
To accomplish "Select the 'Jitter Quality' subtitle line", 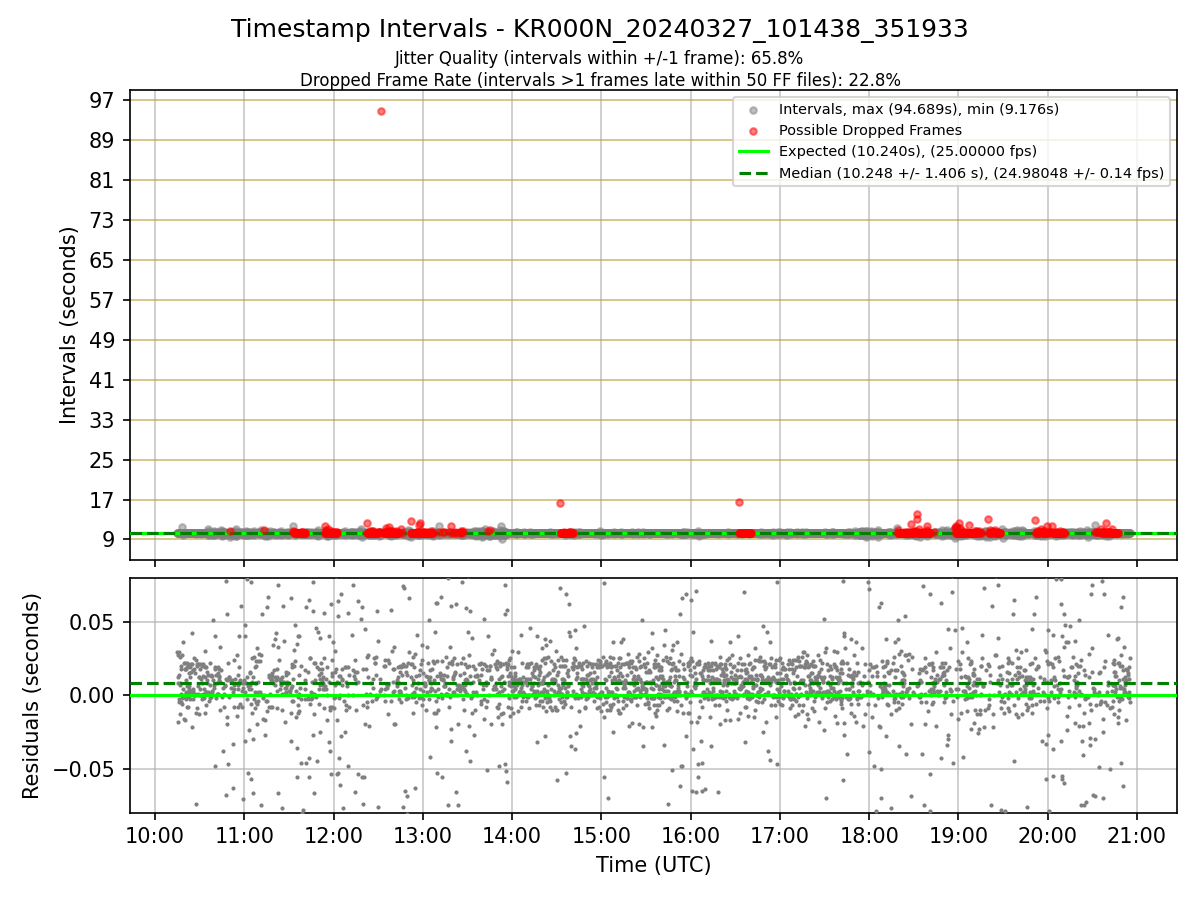I will 599,58.
